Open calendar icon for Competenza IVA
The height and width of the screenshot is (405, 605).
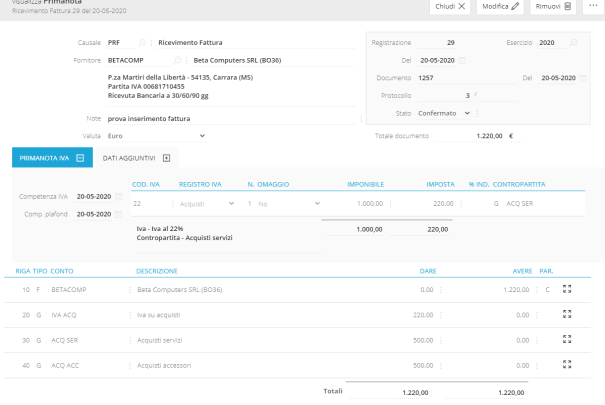click(x=118, y=197)
